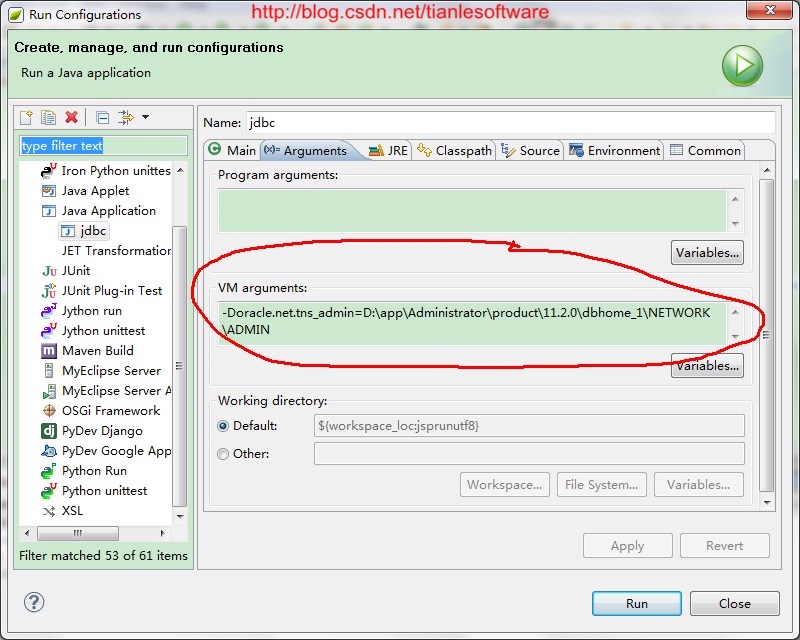The width and height of the screenshot is (800, 640).
Task: Click the Maven Build icon
Action: click(49, 351)
